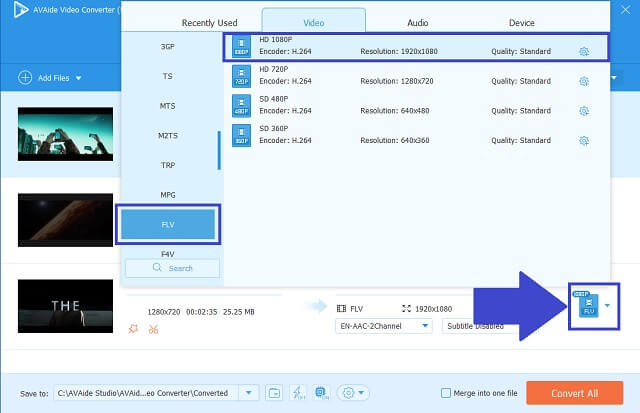Select F4V format in list

pyautogui.click(x=168, y=254)
